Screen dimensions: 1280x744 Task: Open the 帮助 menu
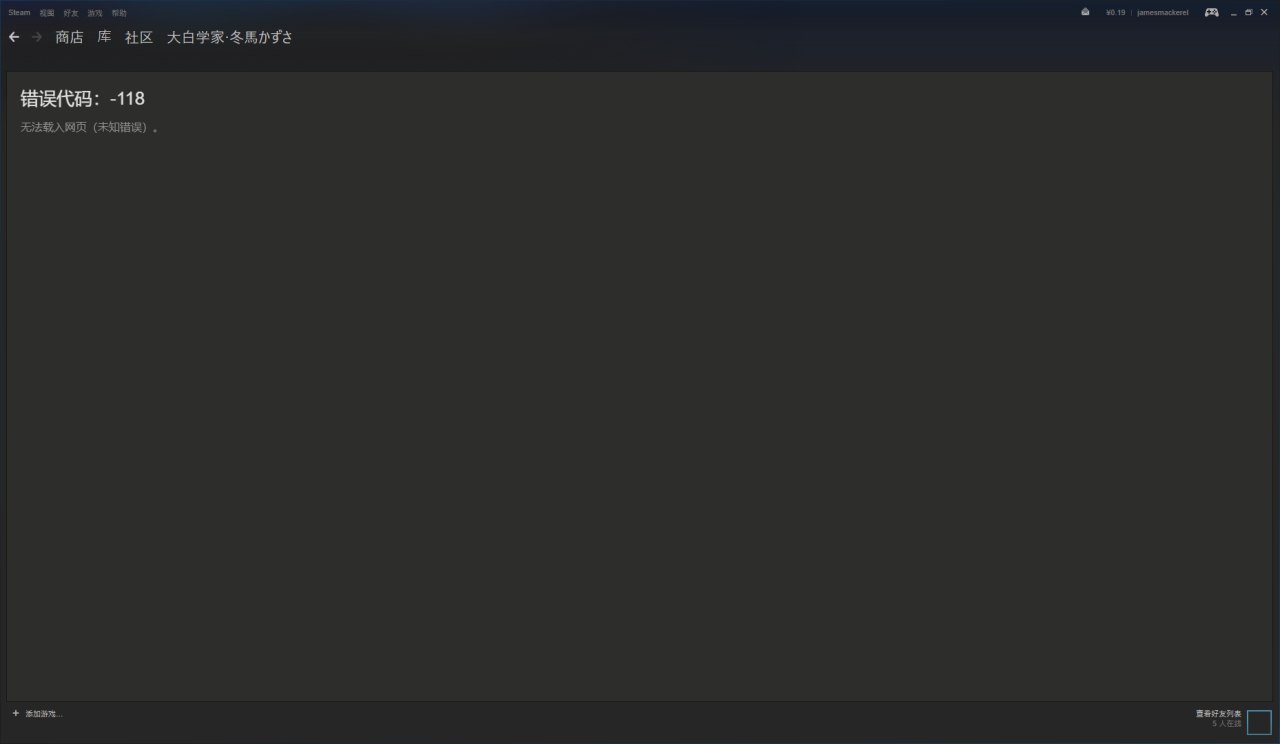pyautogui.click(x=119, y=13)
